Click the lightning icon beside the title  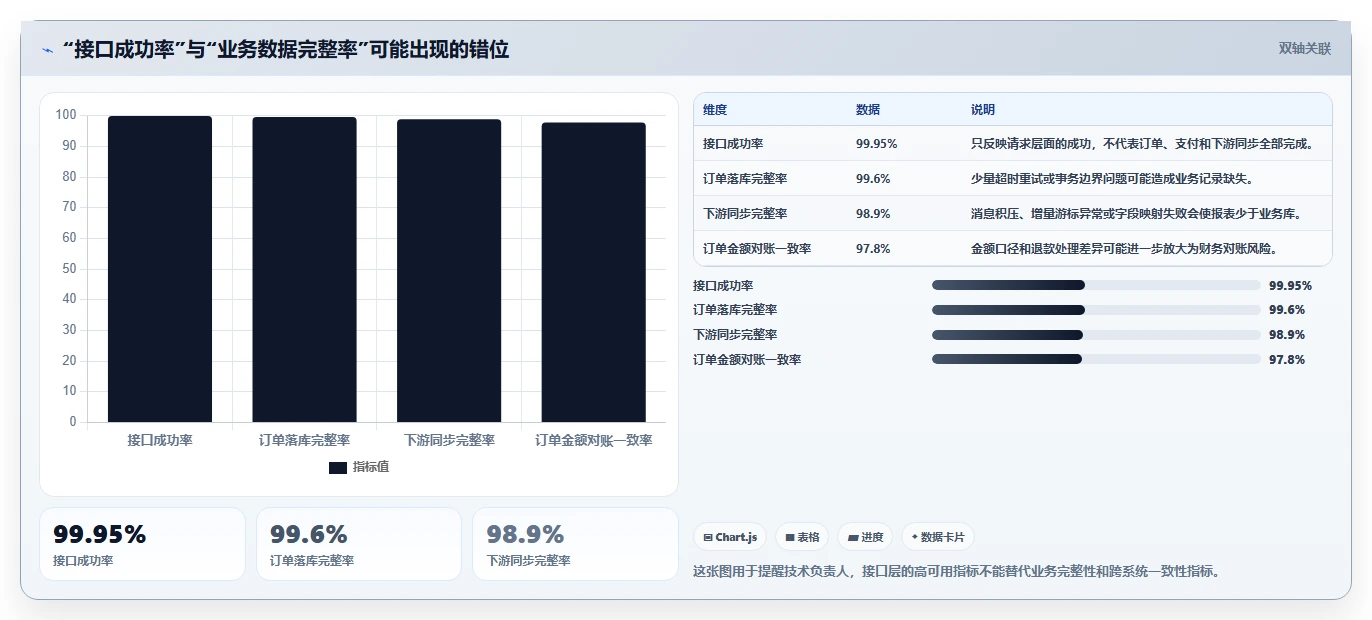pos(47,50)
